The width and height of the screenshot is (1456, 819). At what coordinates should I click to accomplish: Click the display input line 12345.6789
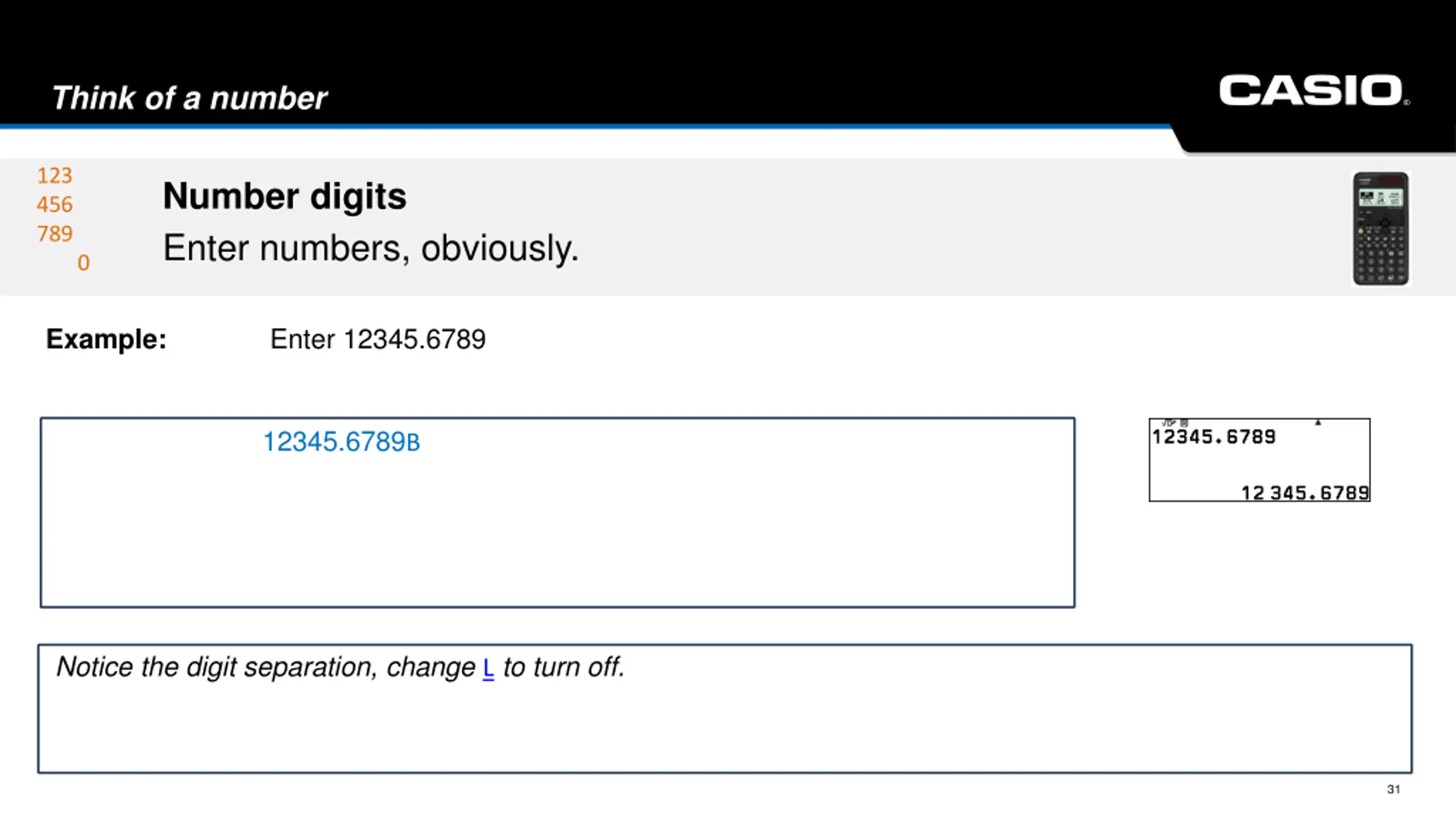pos(1214,437)
